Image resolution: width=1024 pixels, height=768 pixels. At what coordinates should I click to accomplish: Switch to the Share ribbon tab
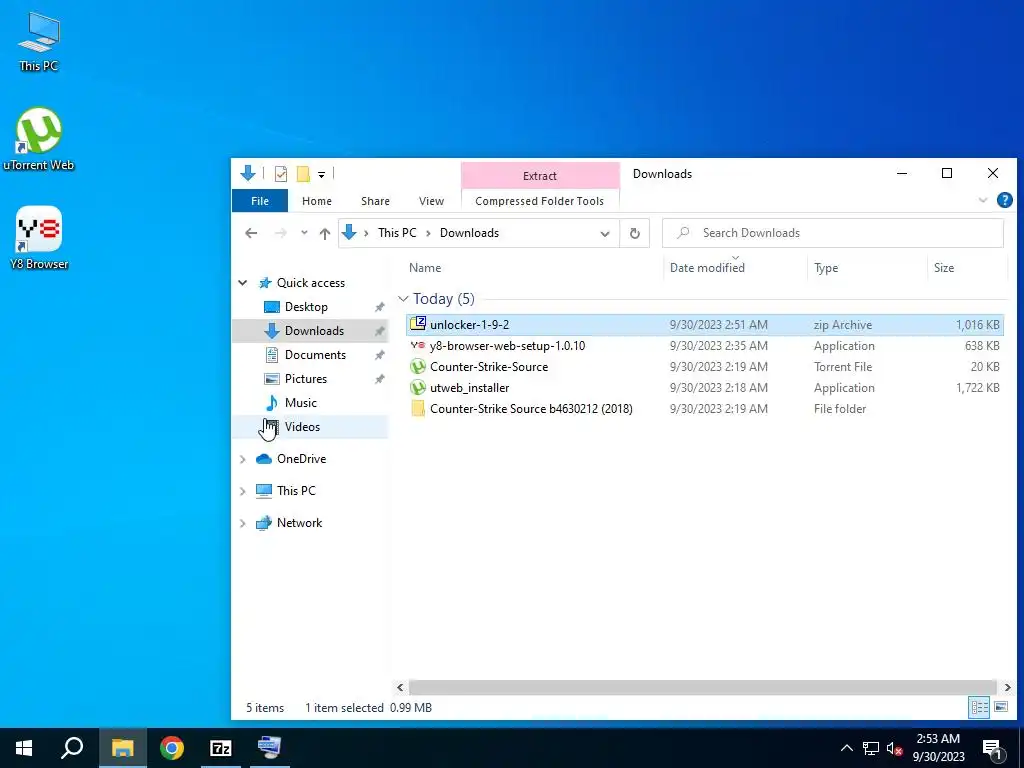pos(376,201)
